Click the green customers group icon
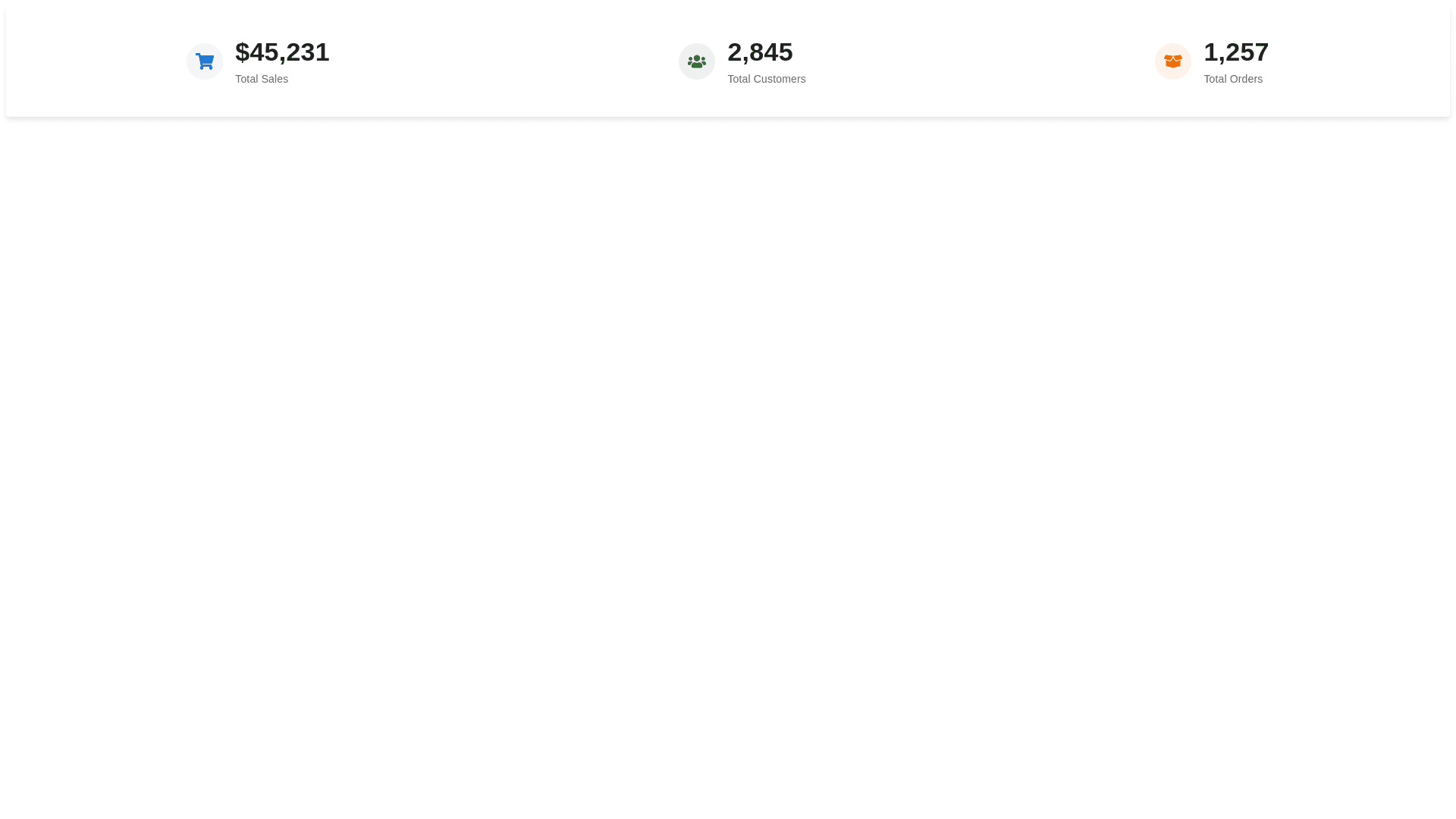 click(x=696, y=61)
